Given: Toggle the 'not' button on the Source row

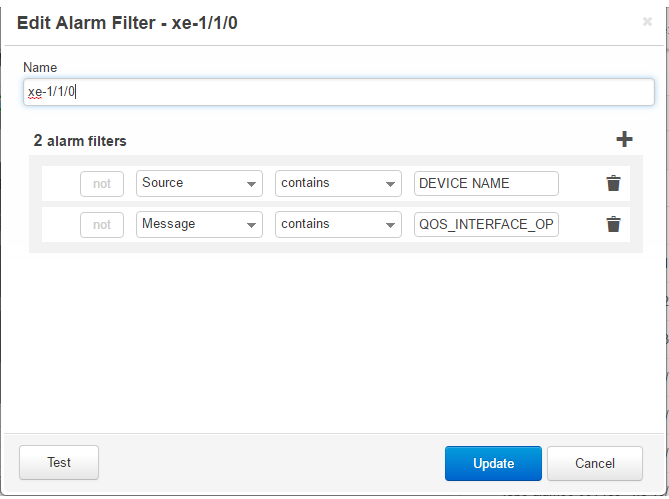Looking at the screenshot, I should tap(102, 184).
